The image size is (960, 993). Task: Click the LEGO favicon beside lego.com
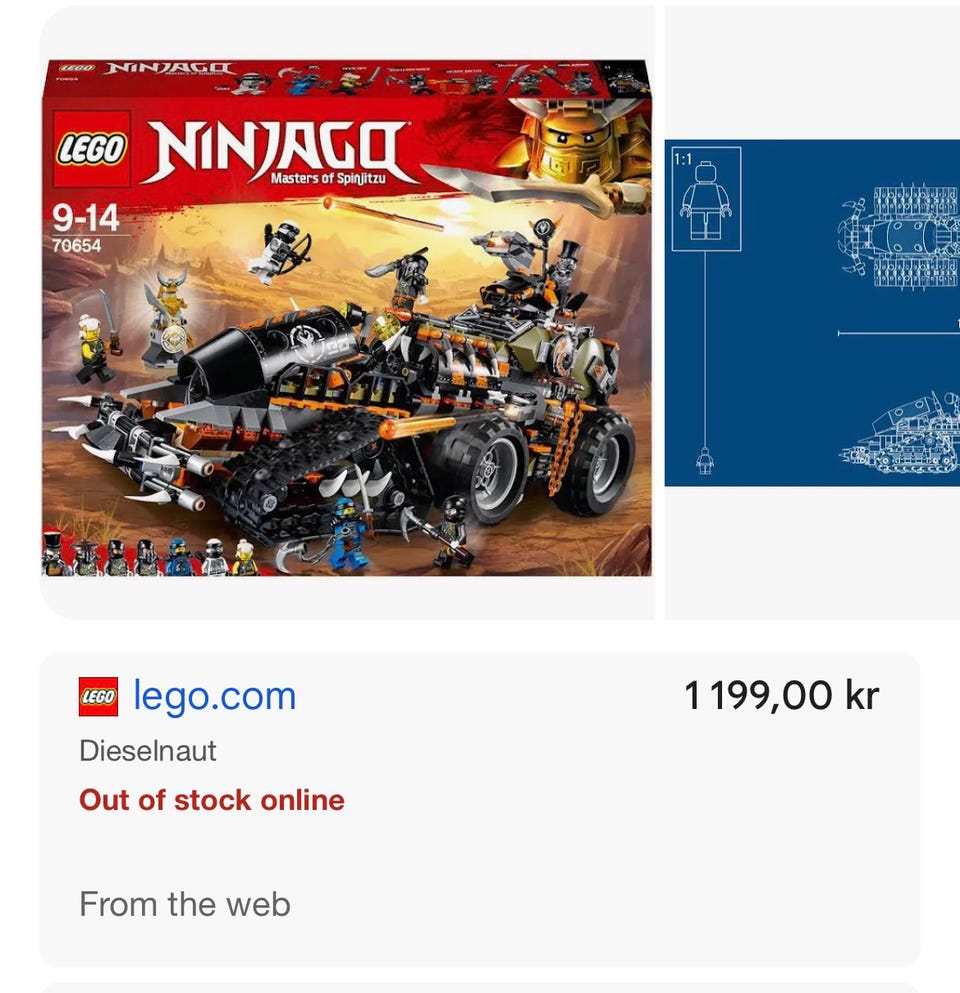tap(98, 697)
